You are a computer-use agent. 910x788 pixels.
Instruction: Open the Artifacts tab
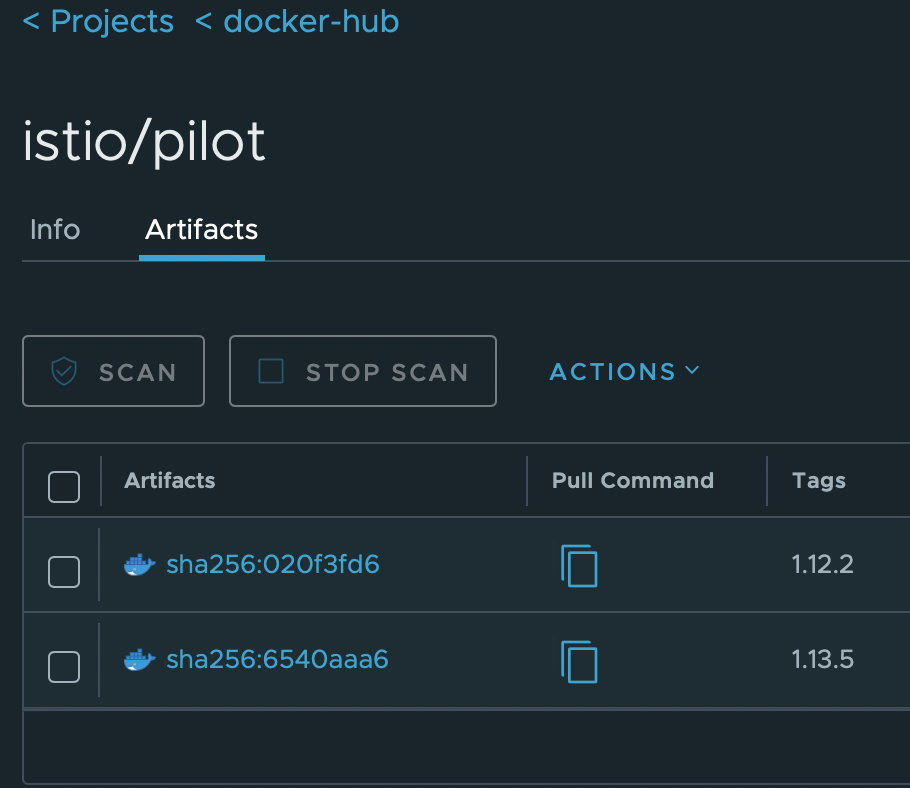201,230
